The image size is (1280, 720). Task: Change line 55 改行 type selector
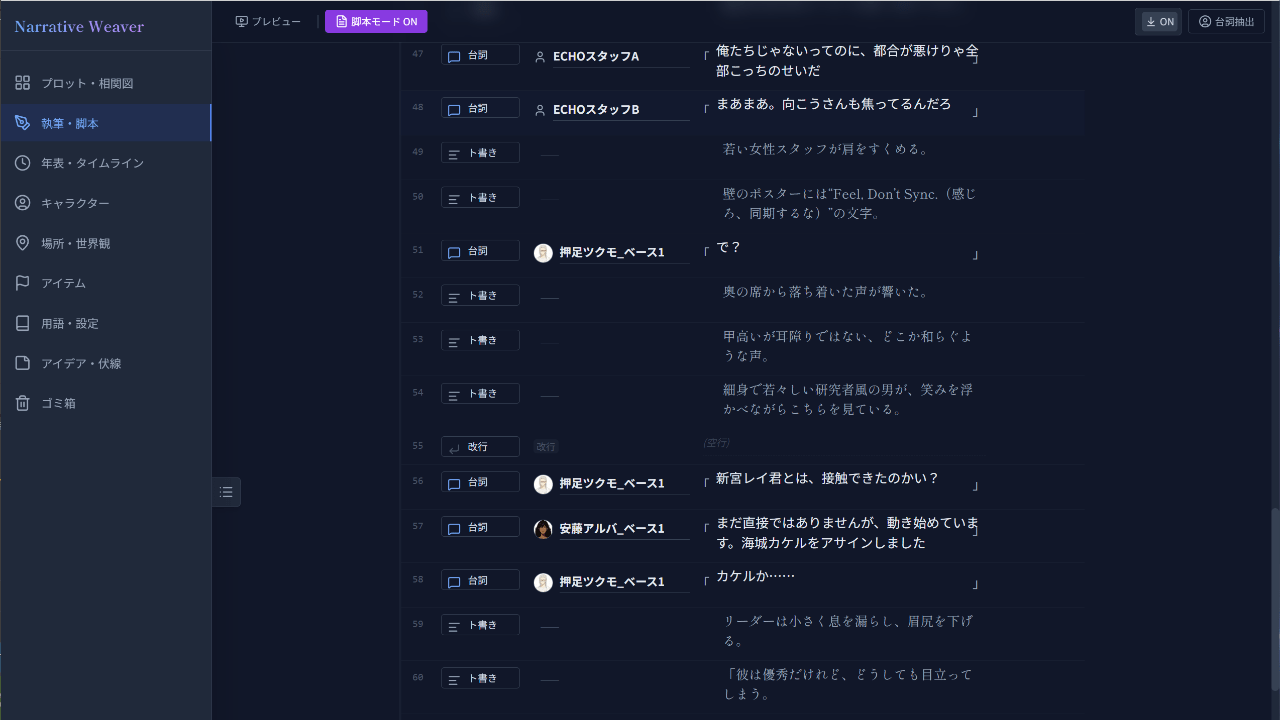(x=480, y=447)
